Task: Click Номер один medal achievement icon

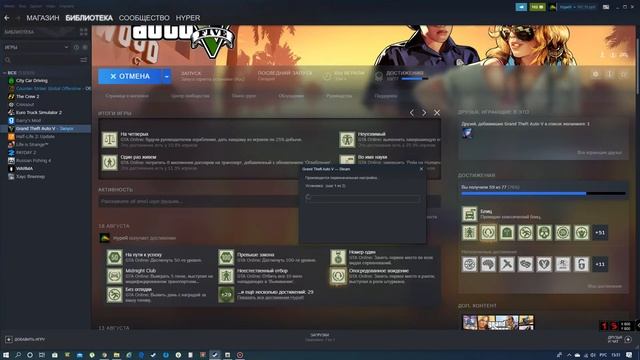Action: (x=338, y=258)
